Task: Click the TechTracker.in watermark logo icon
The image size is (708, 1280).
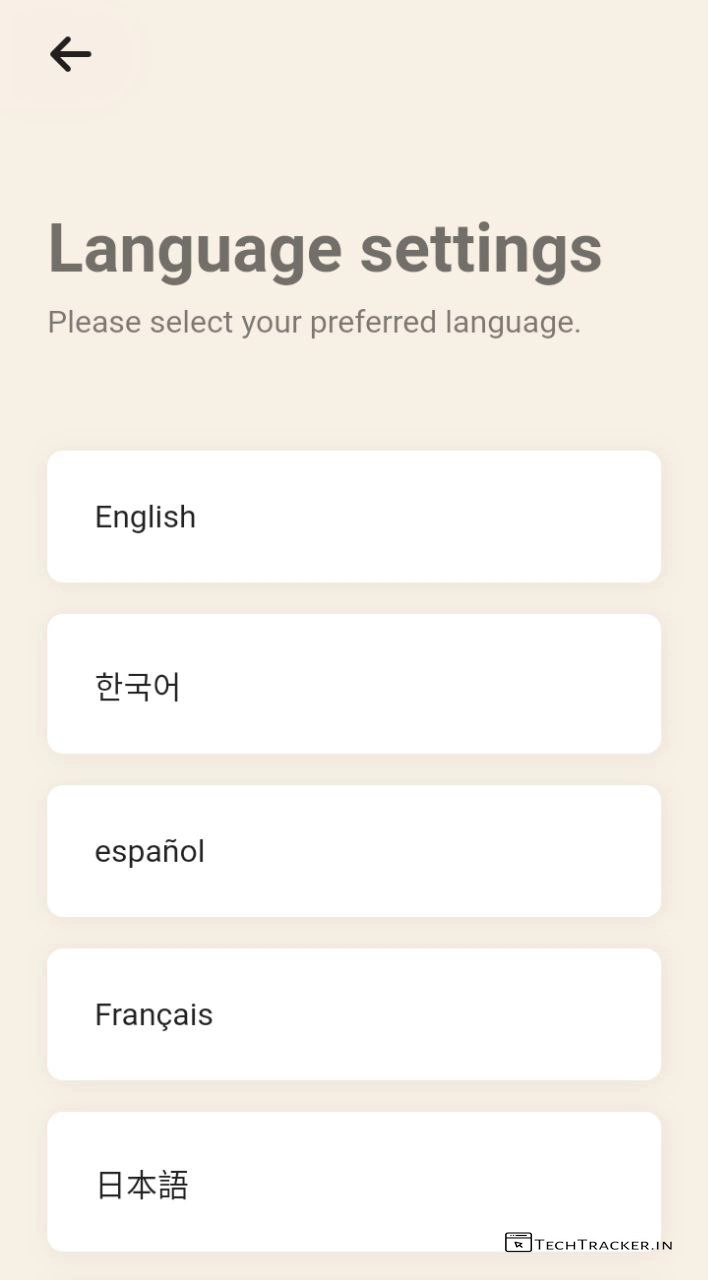Action: (x=518, y=1243)
